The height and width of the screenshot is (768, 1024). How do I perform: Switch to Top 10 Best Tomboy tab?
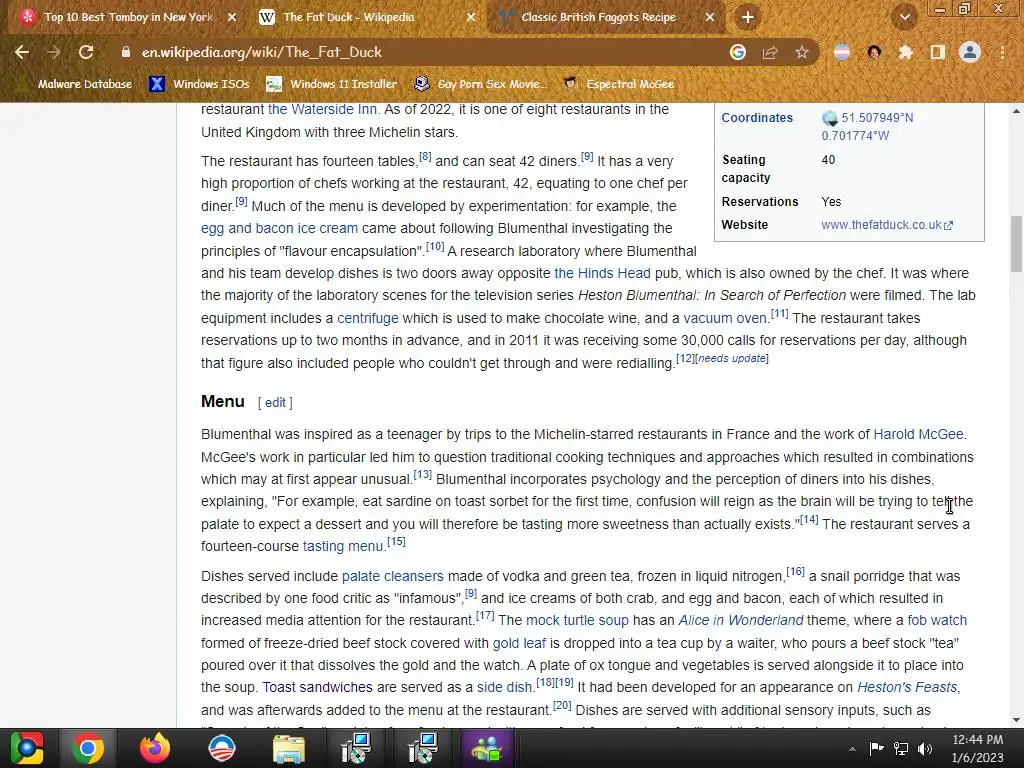(x=129, y=18)
